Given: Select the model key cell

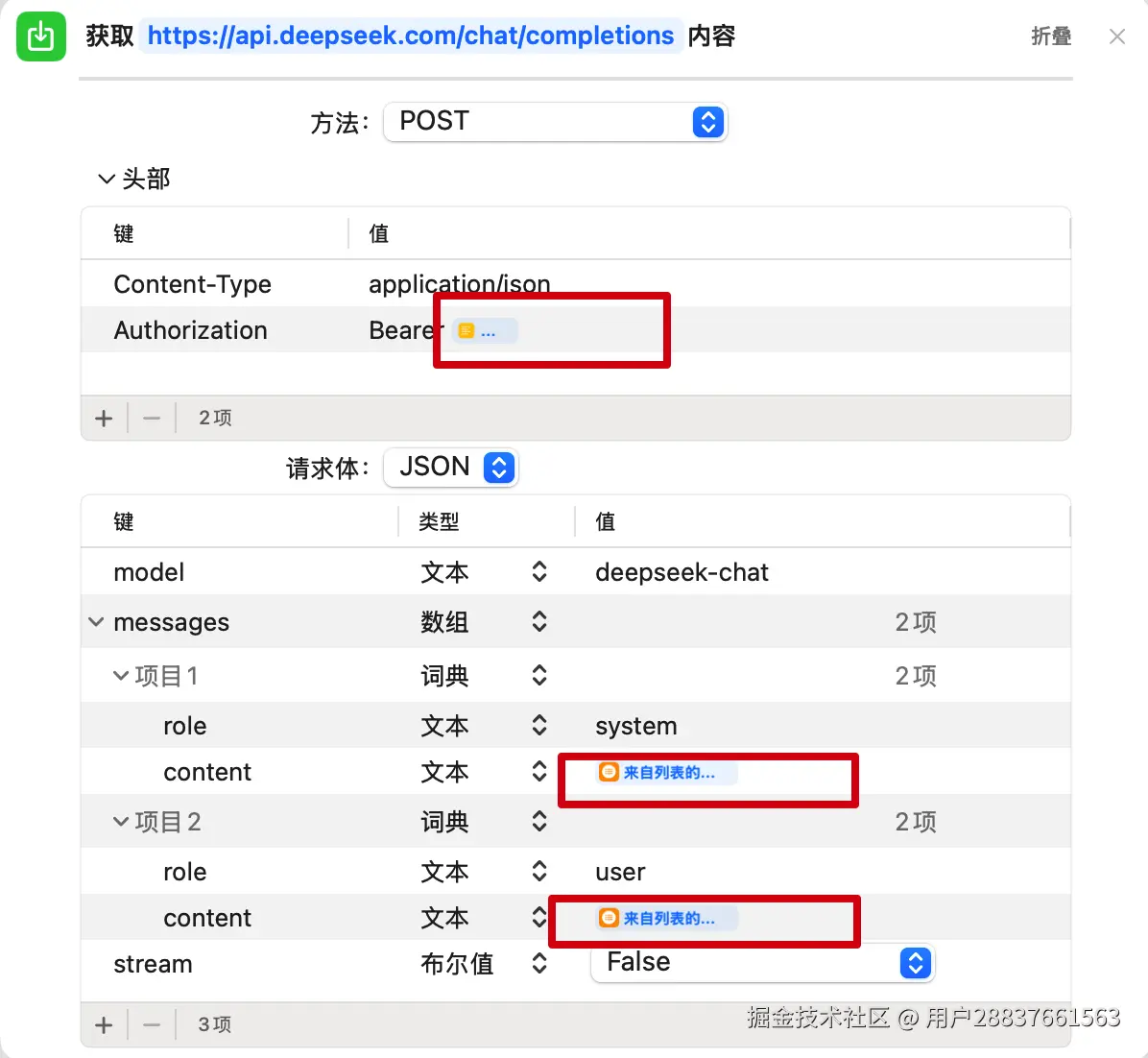Looking at the screenshot, I should (149, 572).
